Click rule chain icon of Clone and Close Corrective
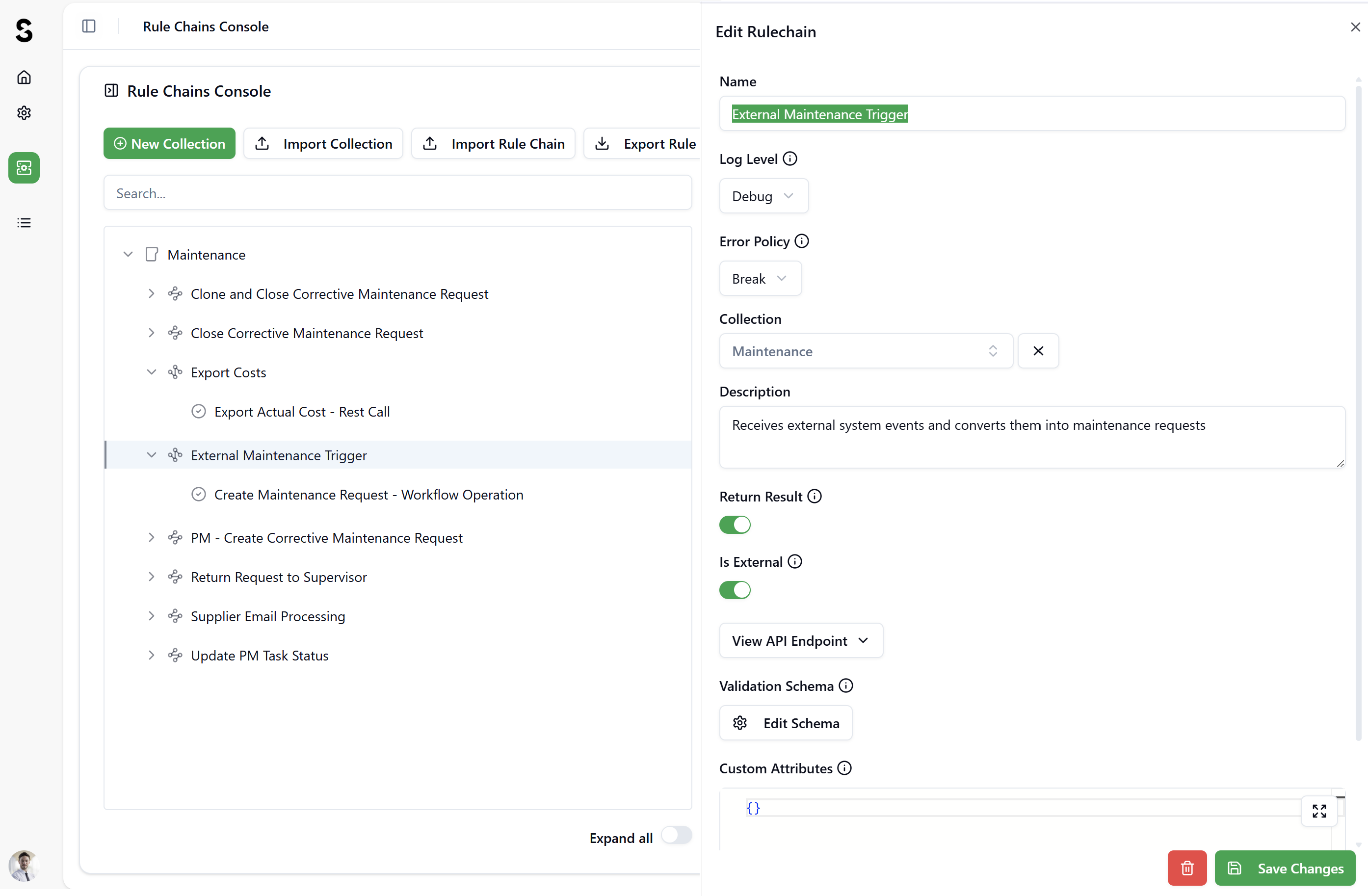1368x896 pixels. pyautogui.click(x=175, y=294)
